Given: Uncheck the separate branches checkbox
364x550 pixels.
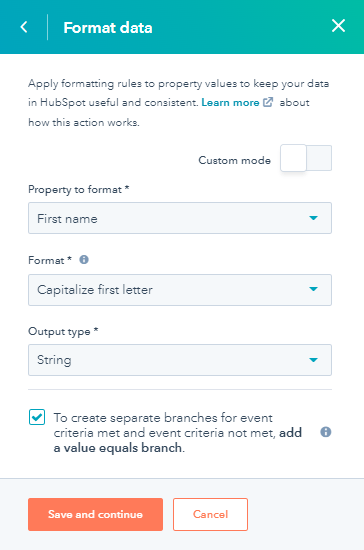Looking at the screenshot, I should click(x=37, y=417).
